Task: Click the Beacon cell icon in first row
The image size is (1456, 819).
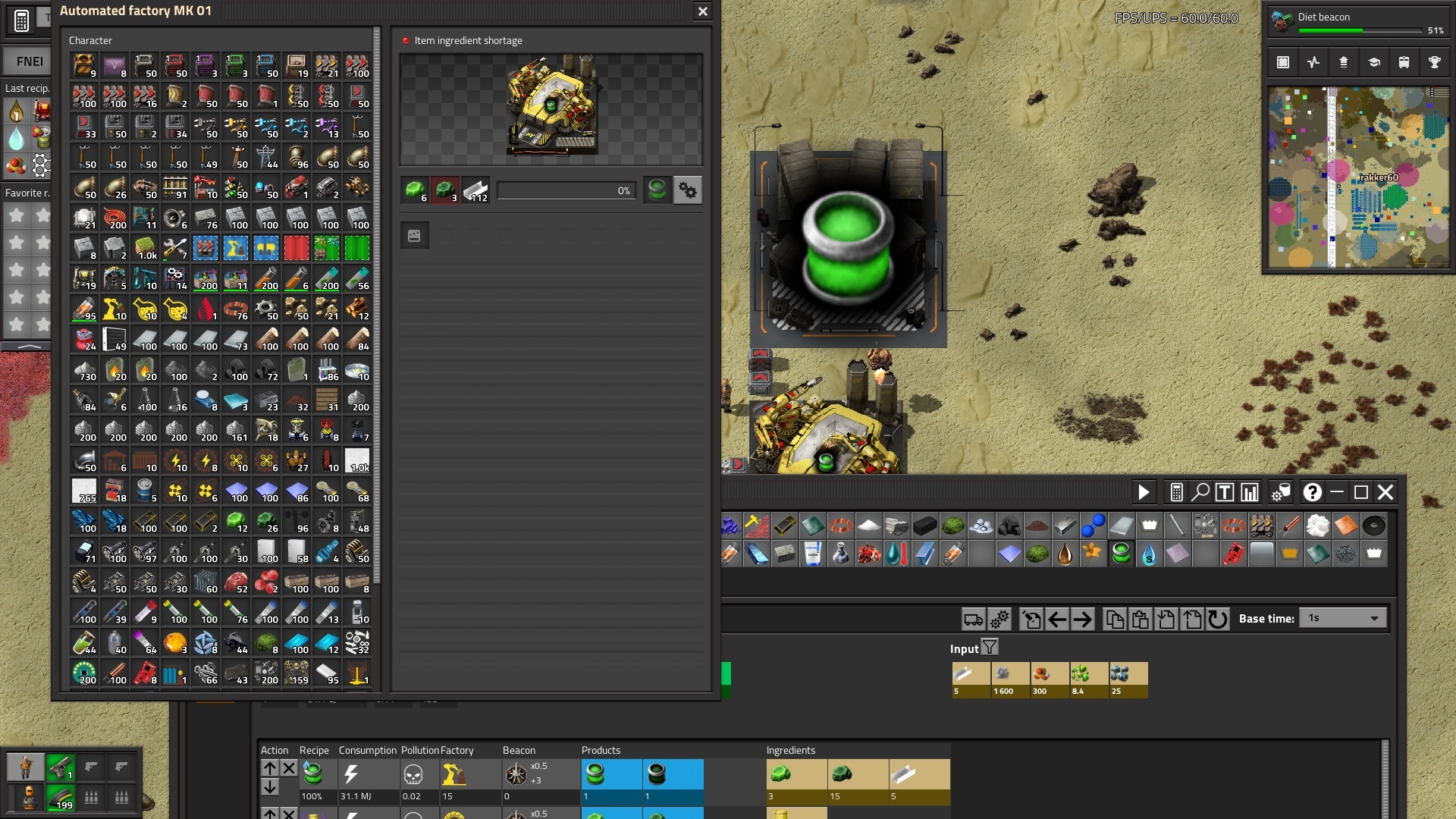Action: coord(516,775)
